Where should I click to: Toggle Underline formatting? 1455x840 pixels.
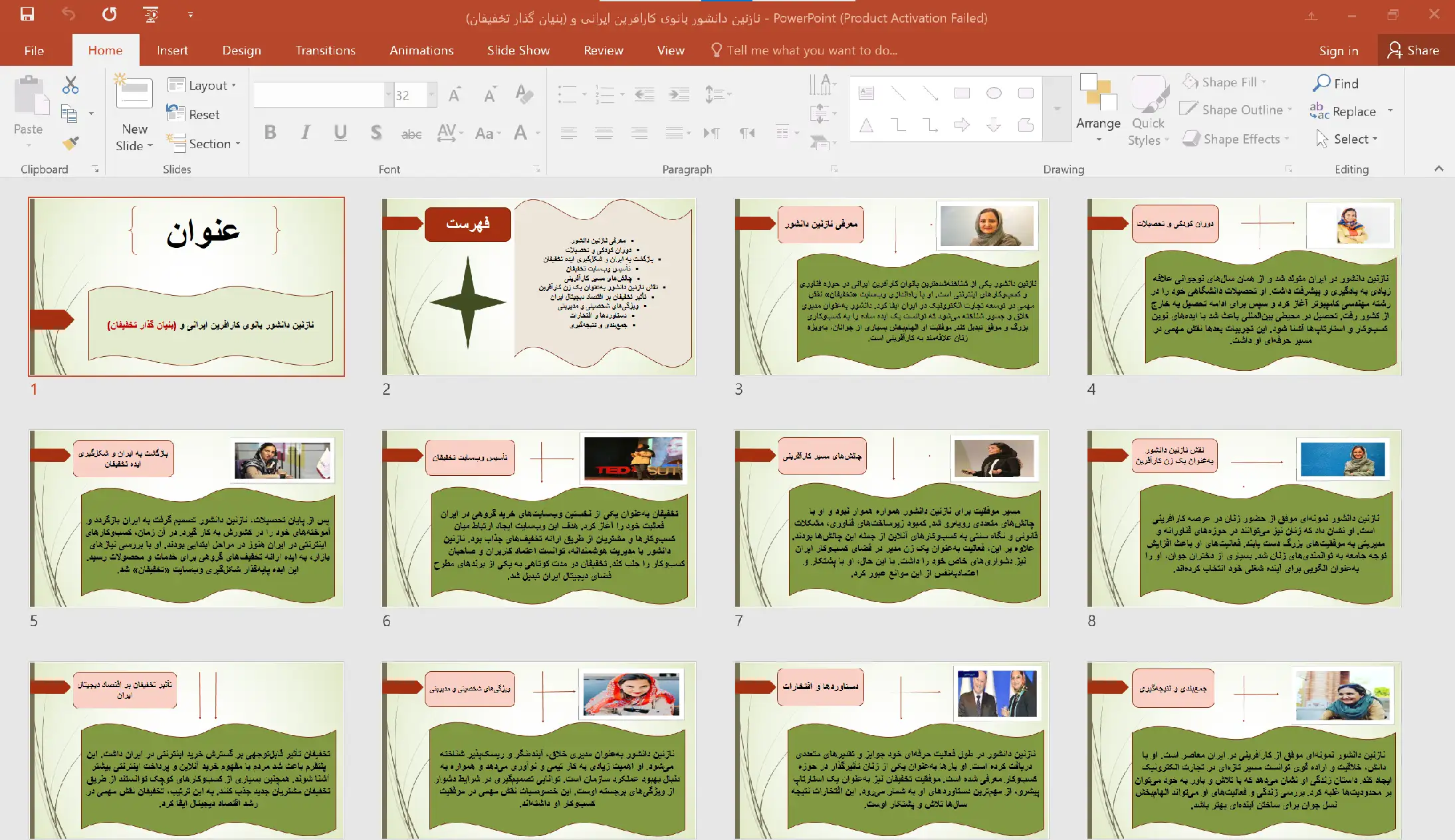(340, 132)
